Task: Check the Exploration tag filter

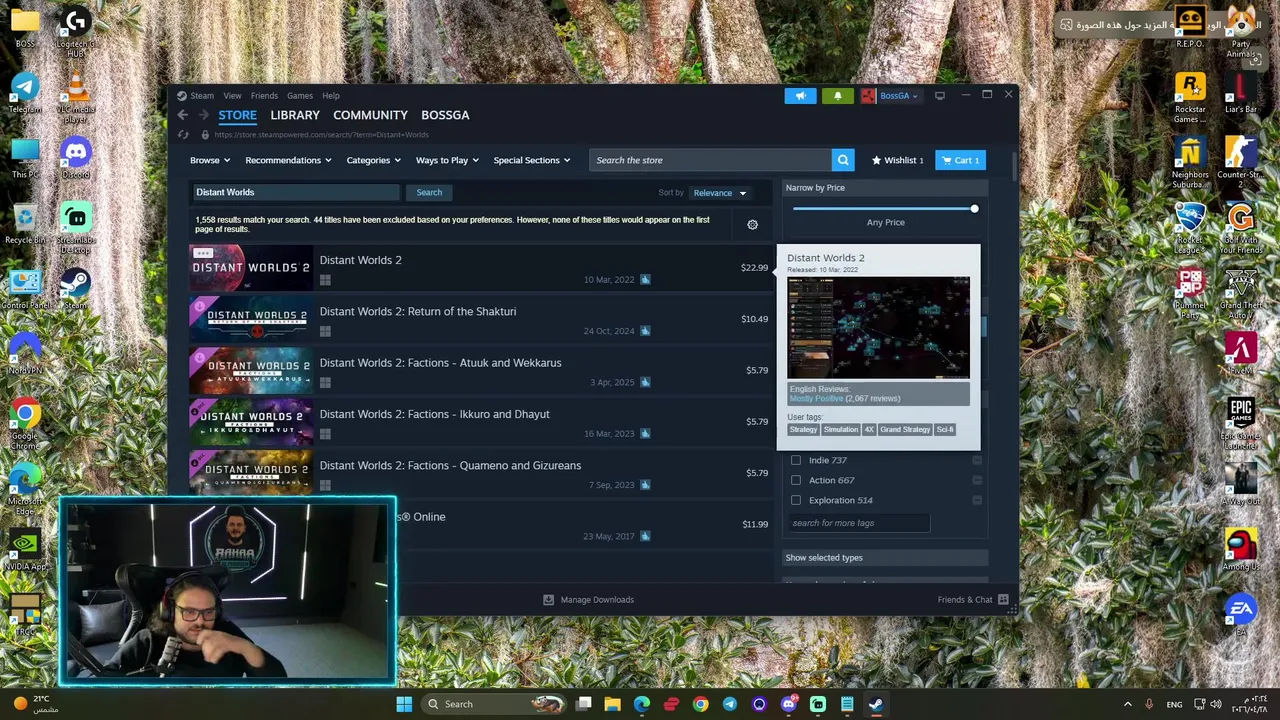Action: point(796,500)
